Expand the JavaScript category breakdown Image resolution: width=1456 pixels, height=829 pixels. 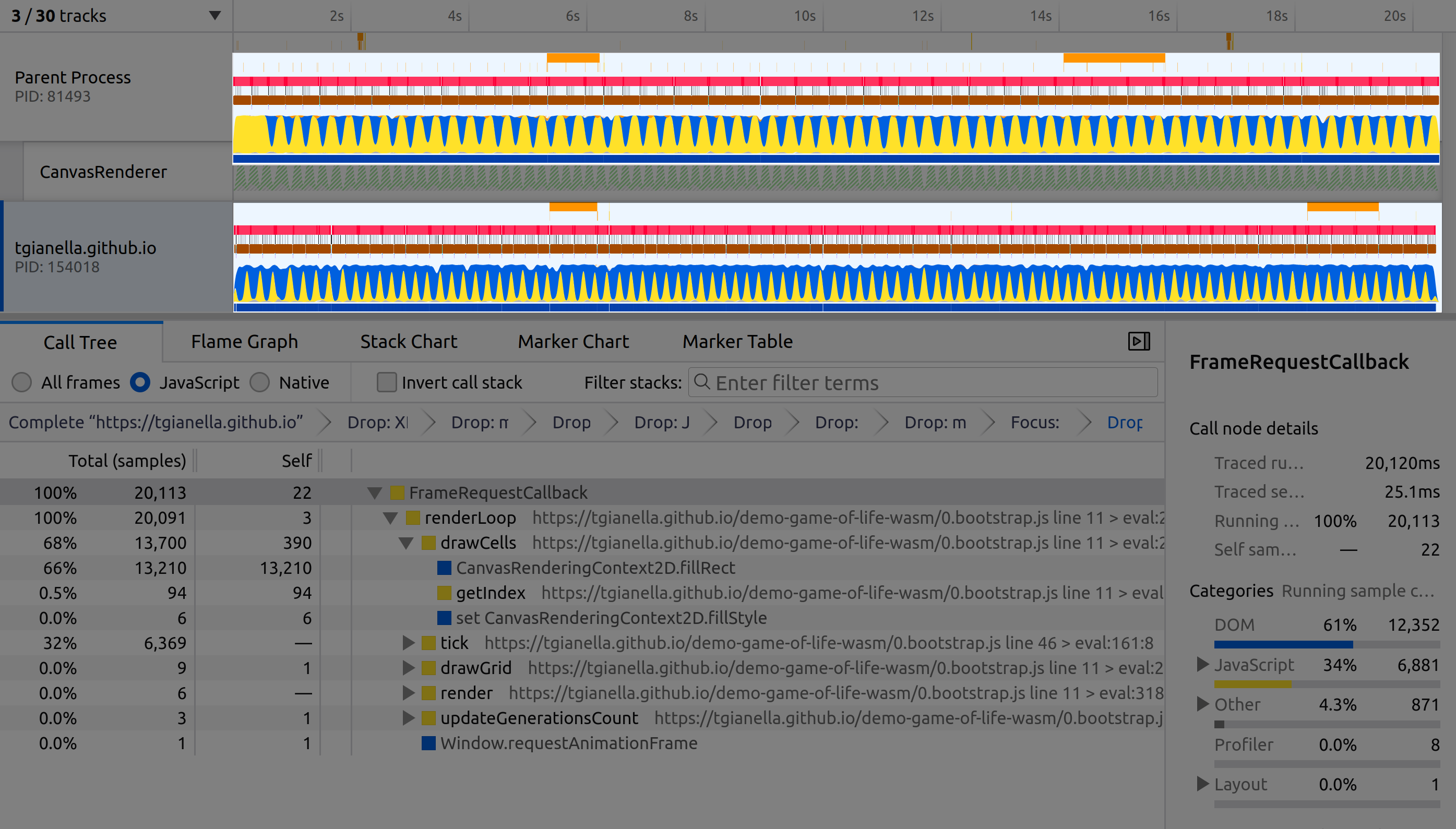1202,665
